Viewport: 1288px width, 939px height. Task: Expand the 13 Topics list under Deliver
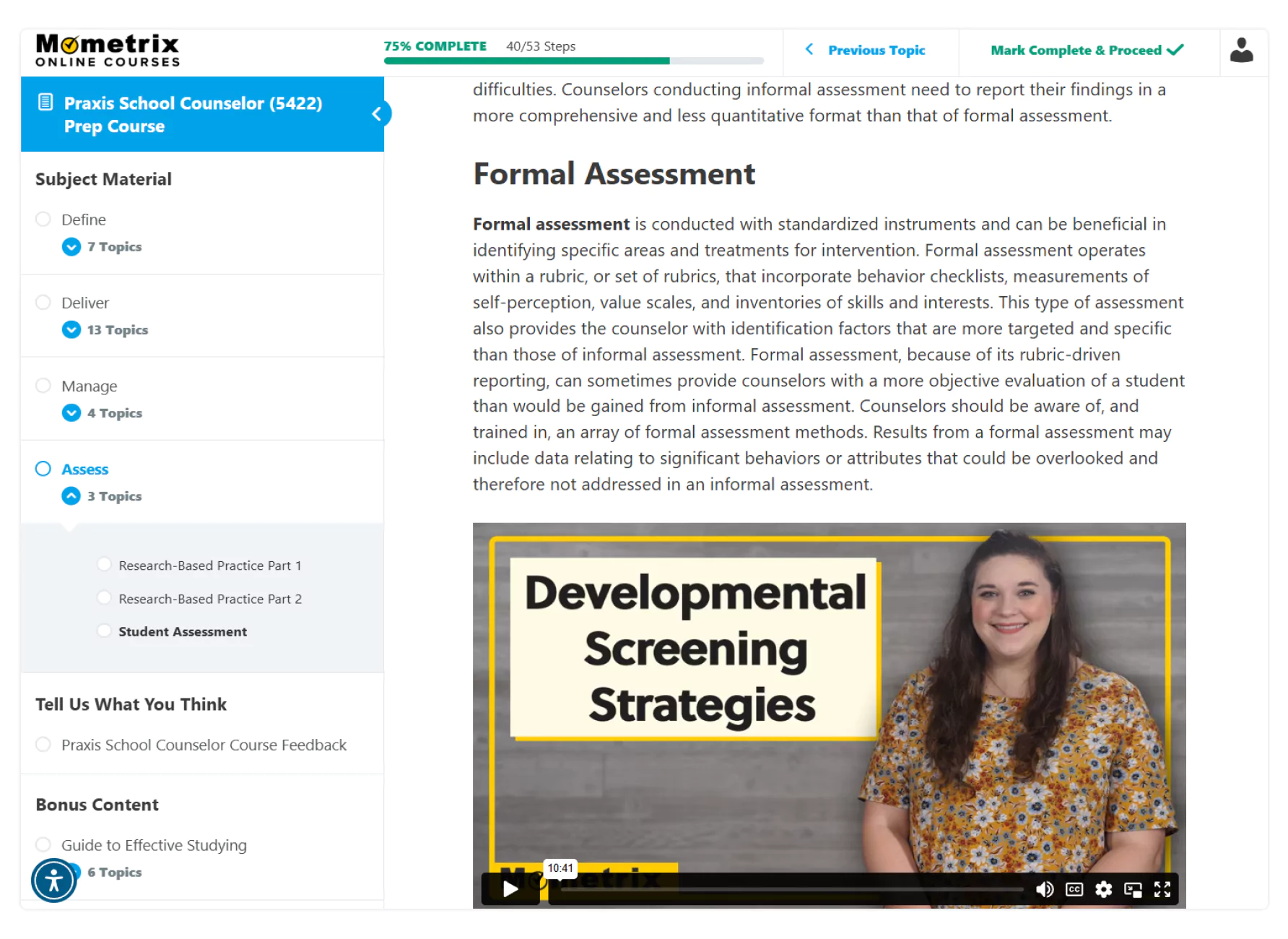click(71, 330)
